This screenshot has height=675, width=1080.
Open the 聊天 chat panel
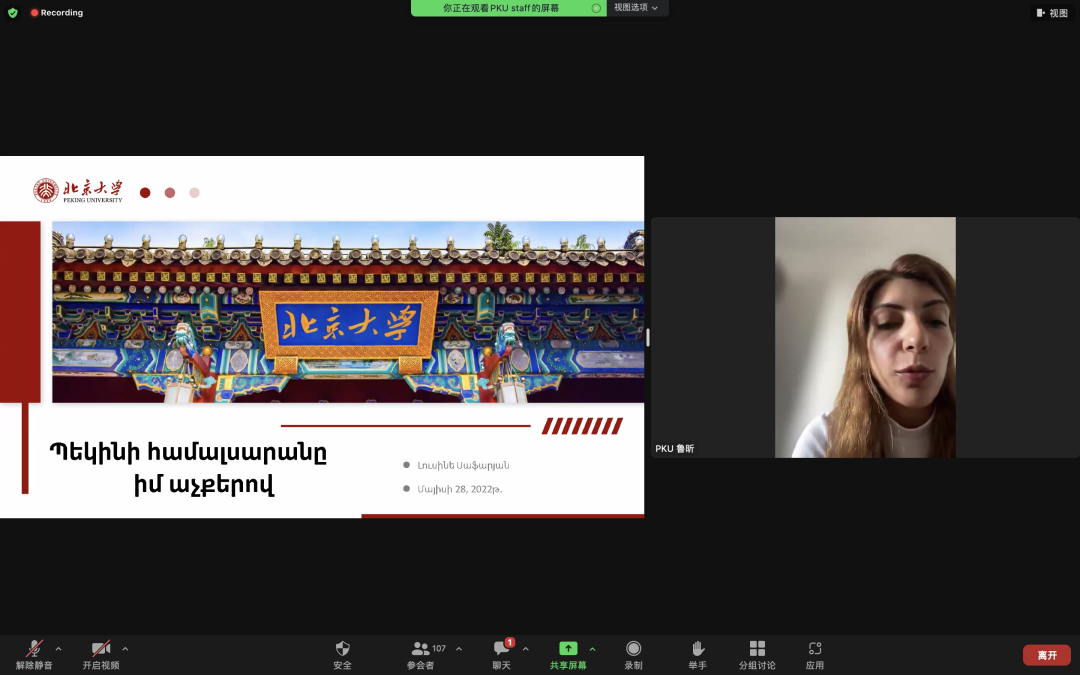[501, 655]
